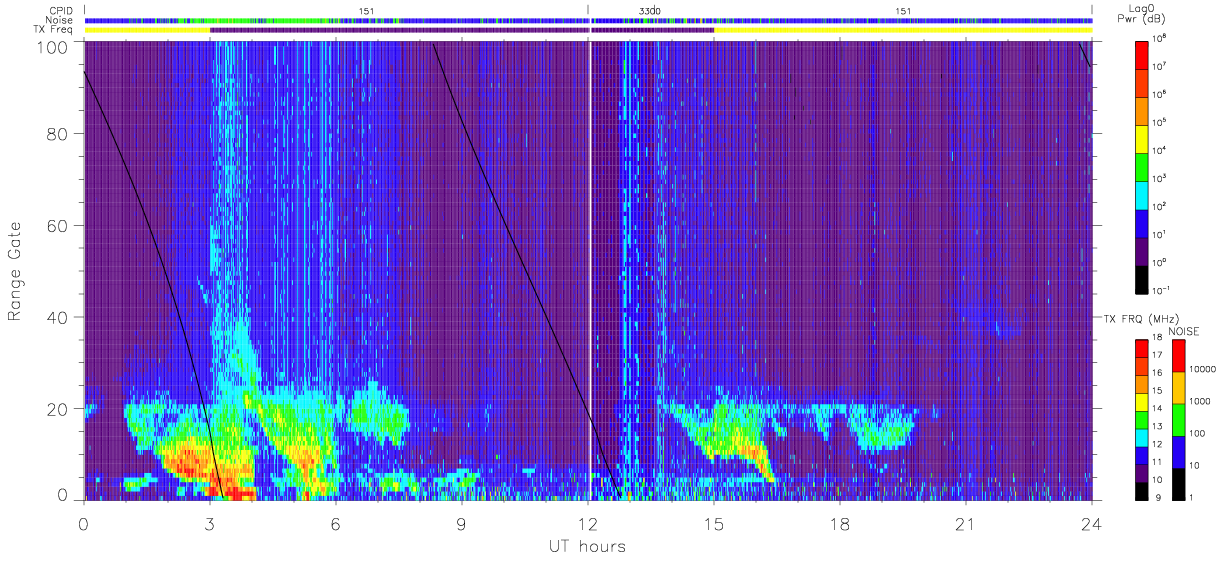The height and width of the screenshot is (567, 1228).
Task: Click the '3300' CPID value
Action: (x=649, y=11)
